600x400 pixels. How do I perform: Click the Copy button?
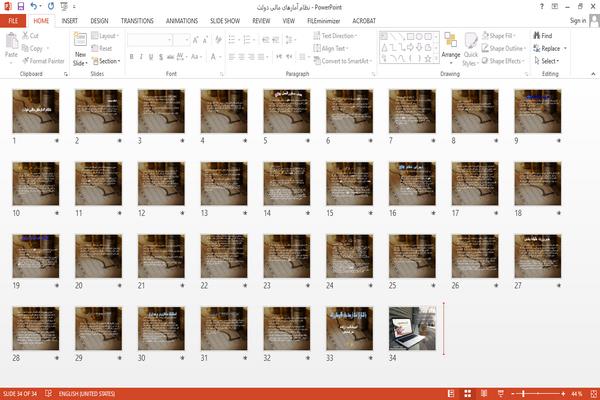pyautogui.click(x=36, y=48)
